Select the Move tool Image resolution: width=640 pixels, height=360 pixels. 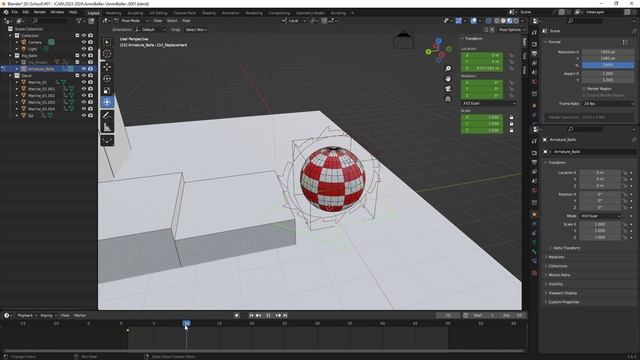(107, 66)
